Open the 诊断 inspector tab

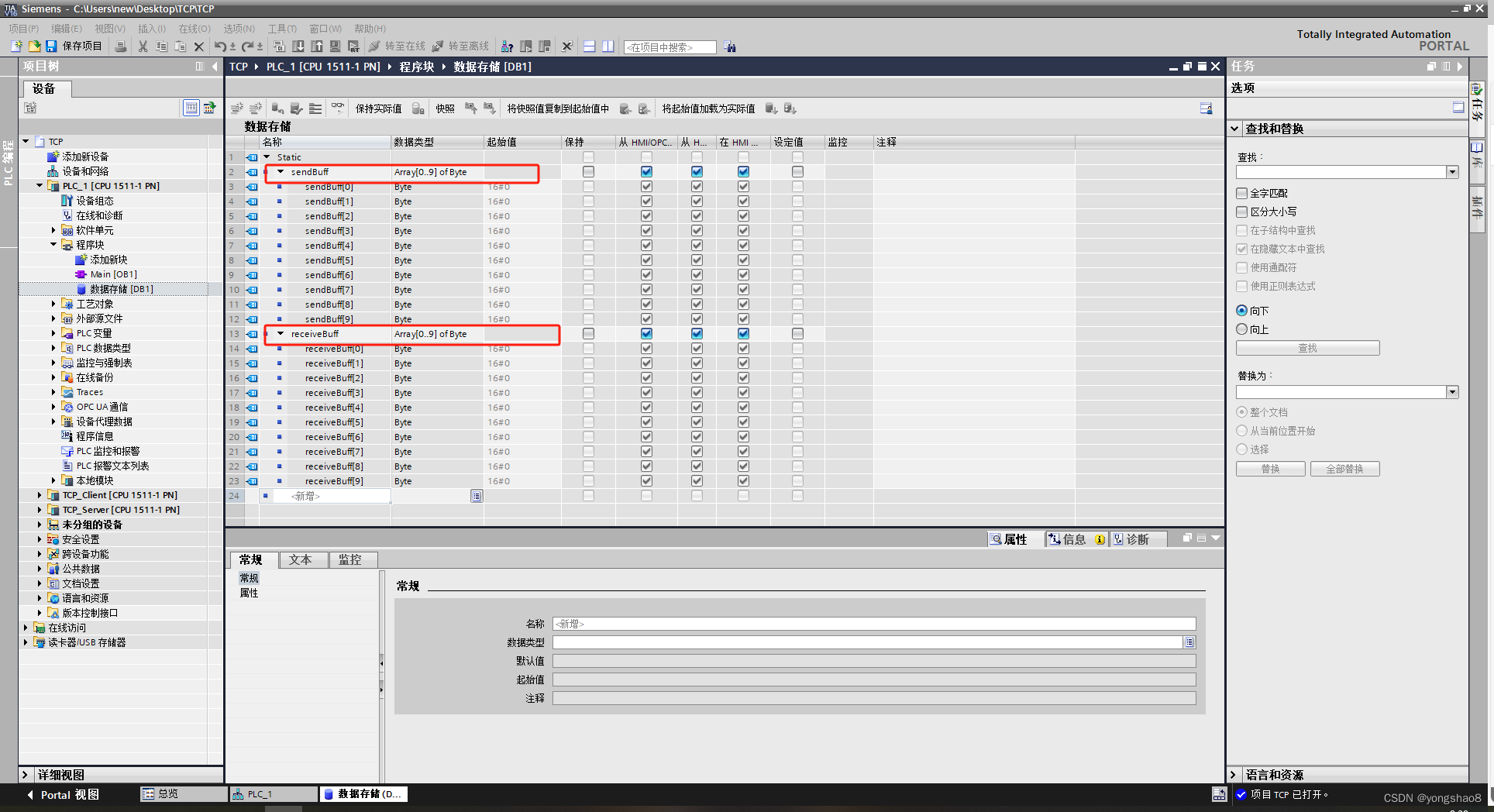1138,539
